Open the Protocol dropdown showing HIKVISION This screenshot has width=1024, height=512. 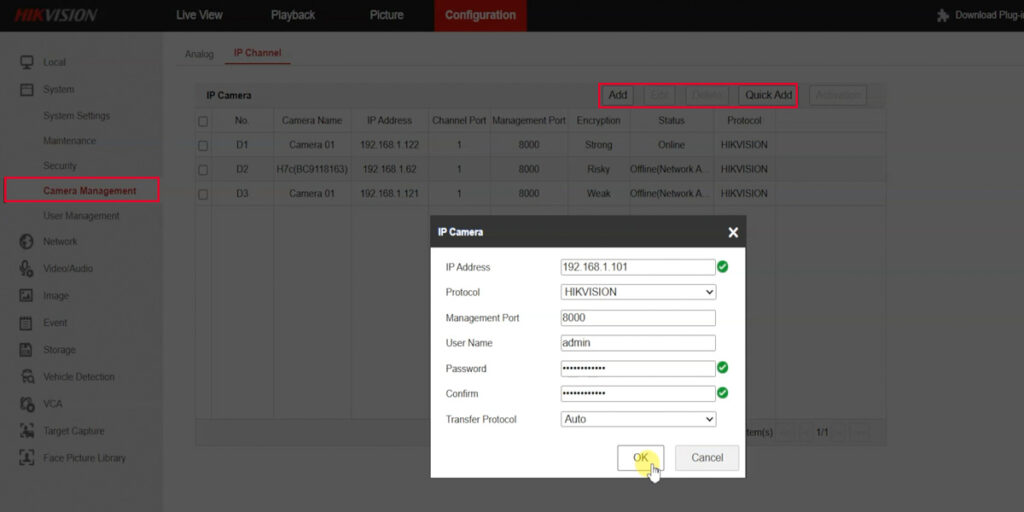click(x=638, y=292)
